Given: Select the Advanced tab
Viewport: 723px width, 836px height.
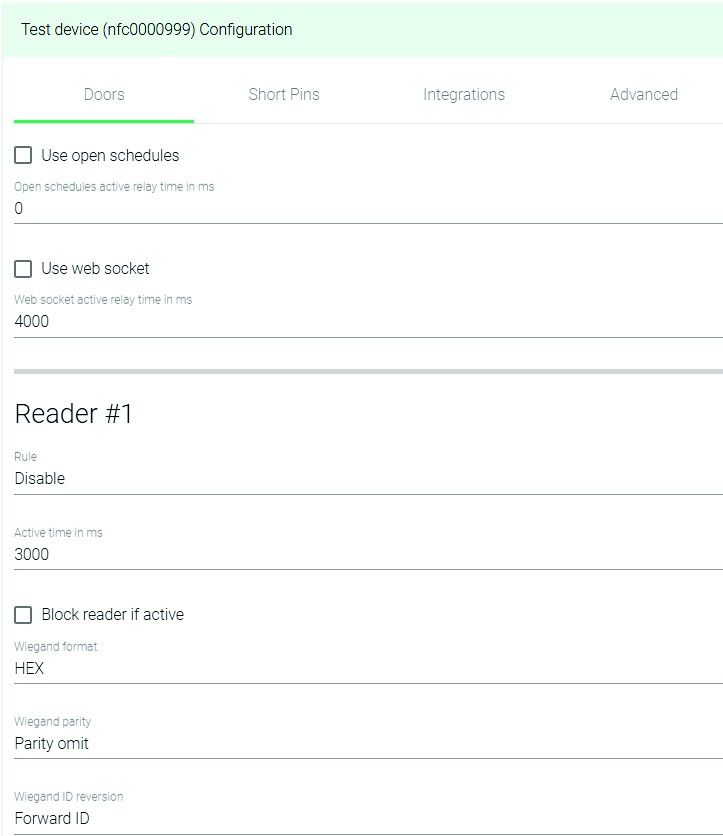Looking at the screenshot, I should tap(643, 95).
